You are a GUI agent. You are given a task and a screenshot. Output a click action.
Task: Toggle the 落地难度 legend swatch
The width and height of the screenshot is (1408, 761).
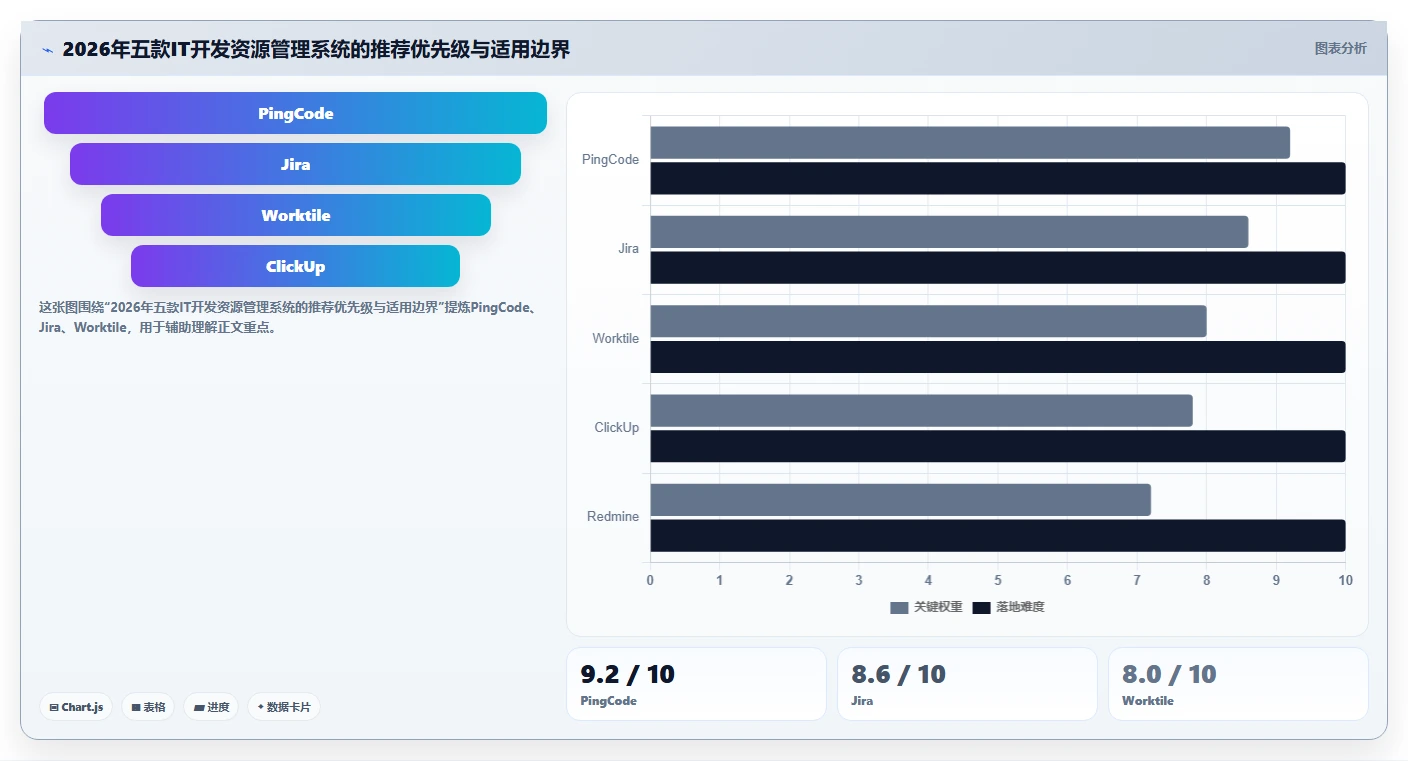981,608
